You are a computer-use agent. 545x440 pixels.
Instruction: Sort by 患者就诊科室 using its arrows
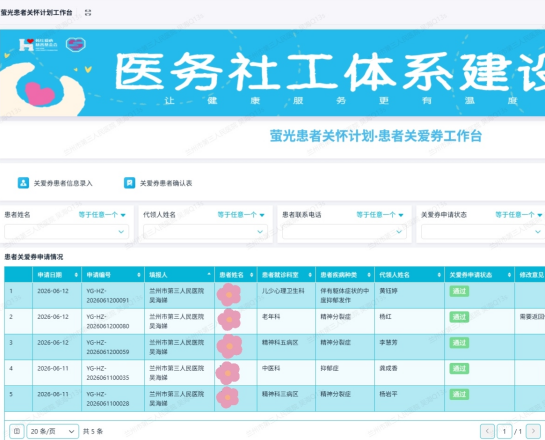tap(310, 275)
